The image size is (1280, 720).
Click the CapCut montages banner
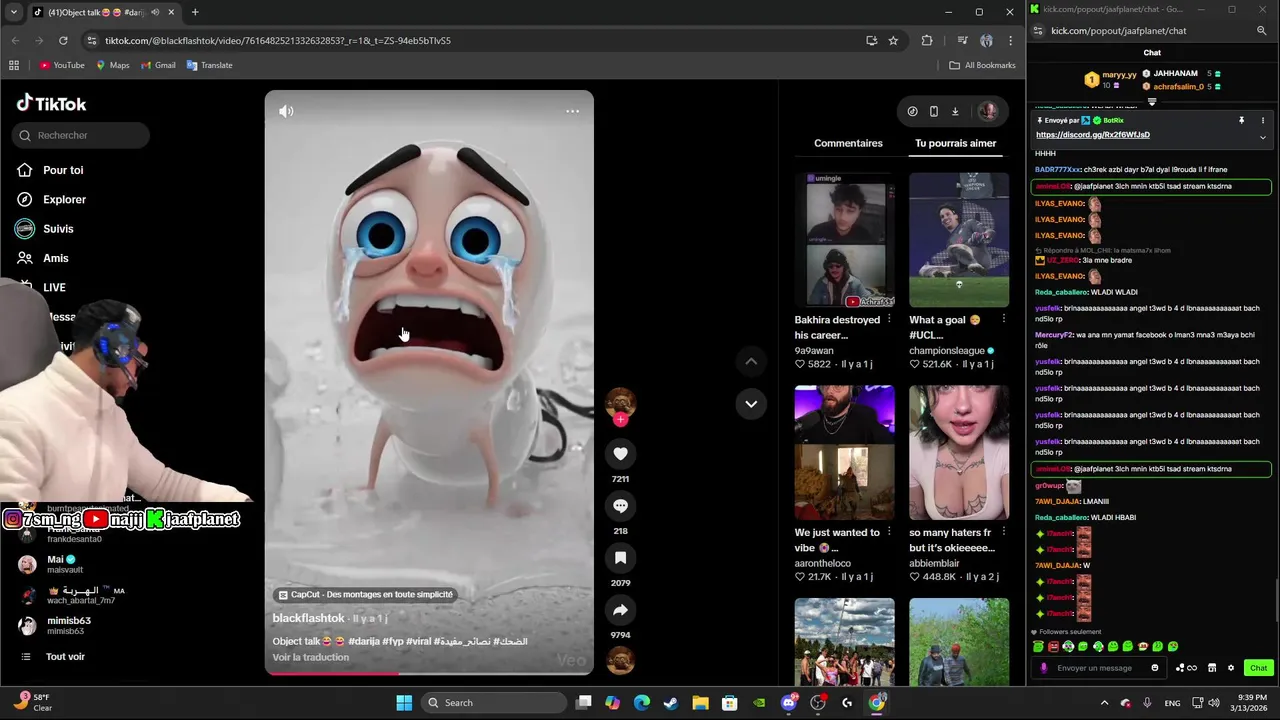point(366,594)
